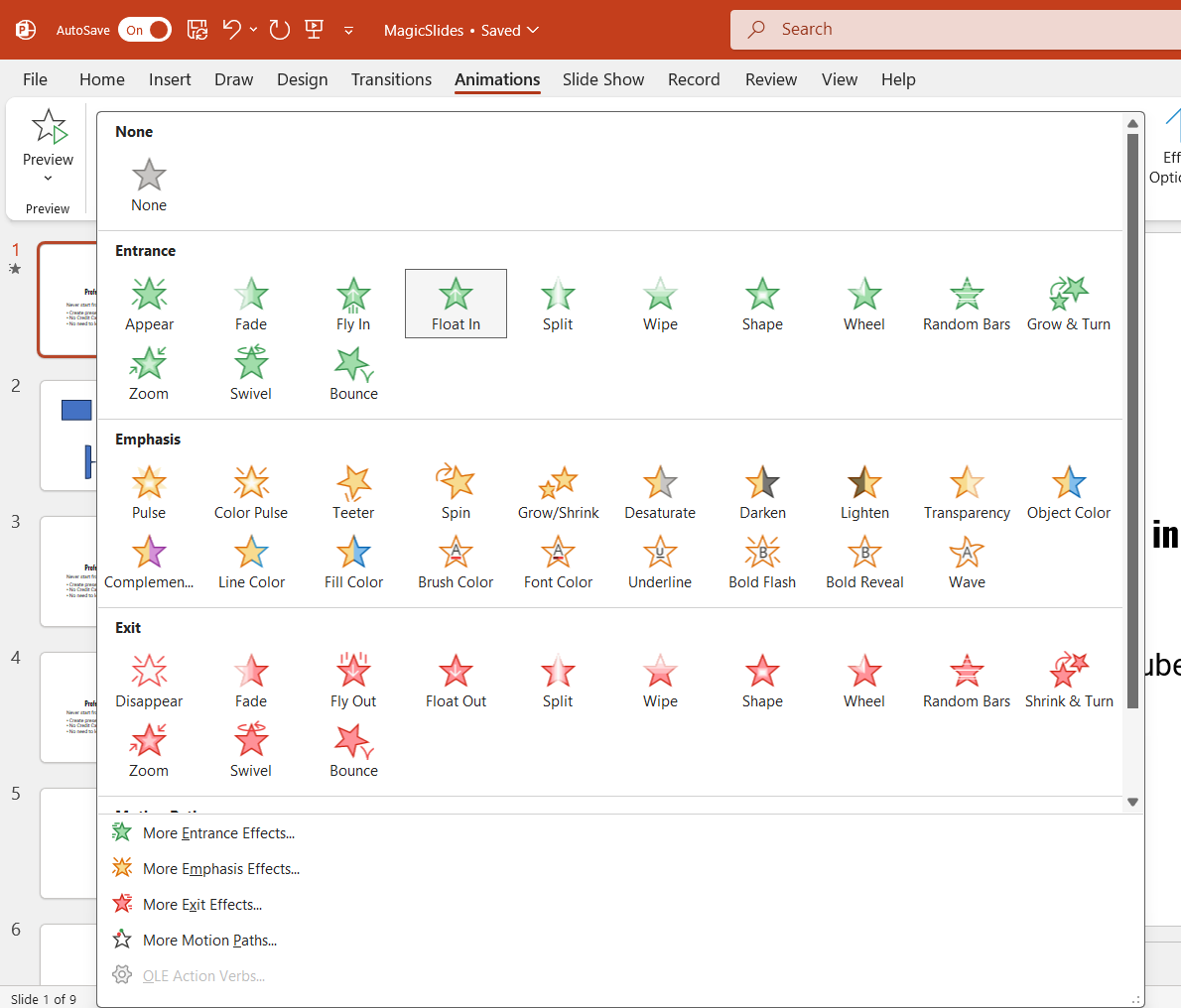Select the Bounce entrance animation
The image size is (1181, 1008).
click(x=353, y=374)
